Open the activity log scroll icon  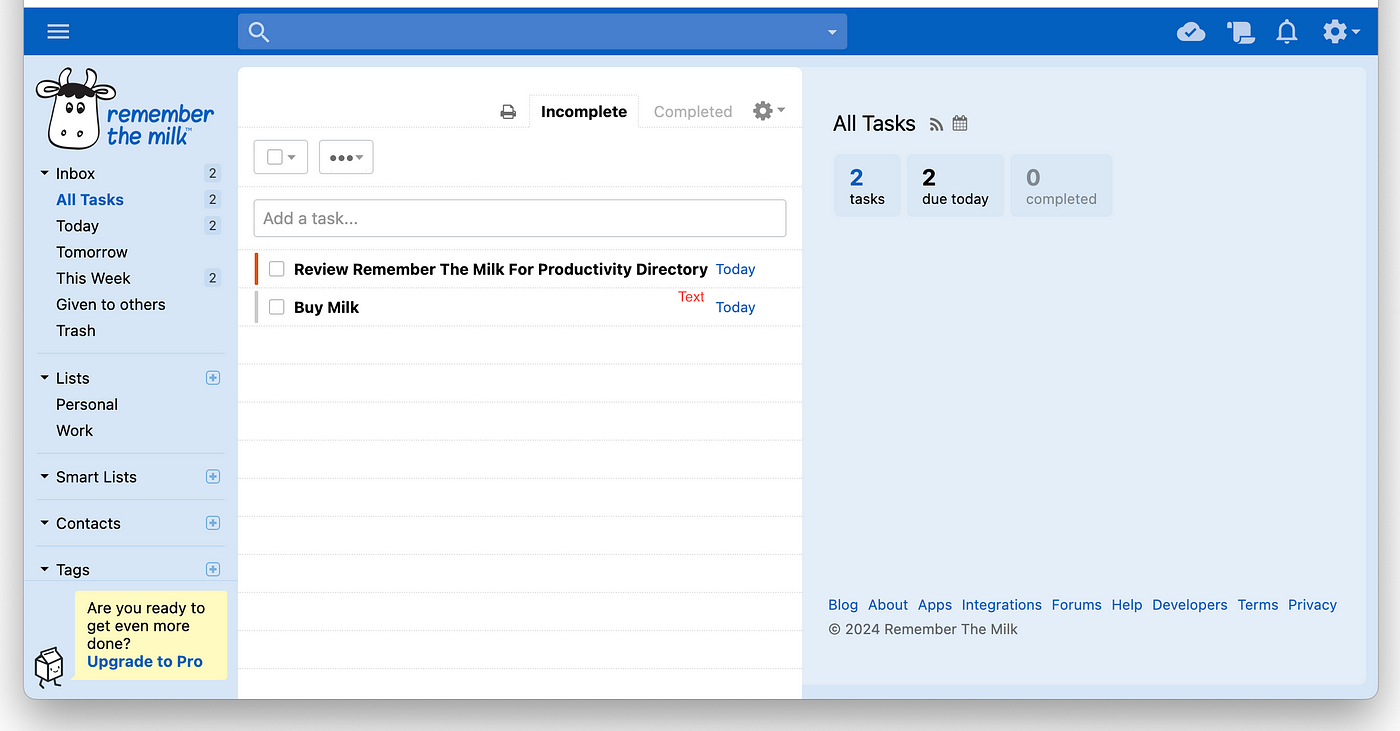tap(1240, 32)
